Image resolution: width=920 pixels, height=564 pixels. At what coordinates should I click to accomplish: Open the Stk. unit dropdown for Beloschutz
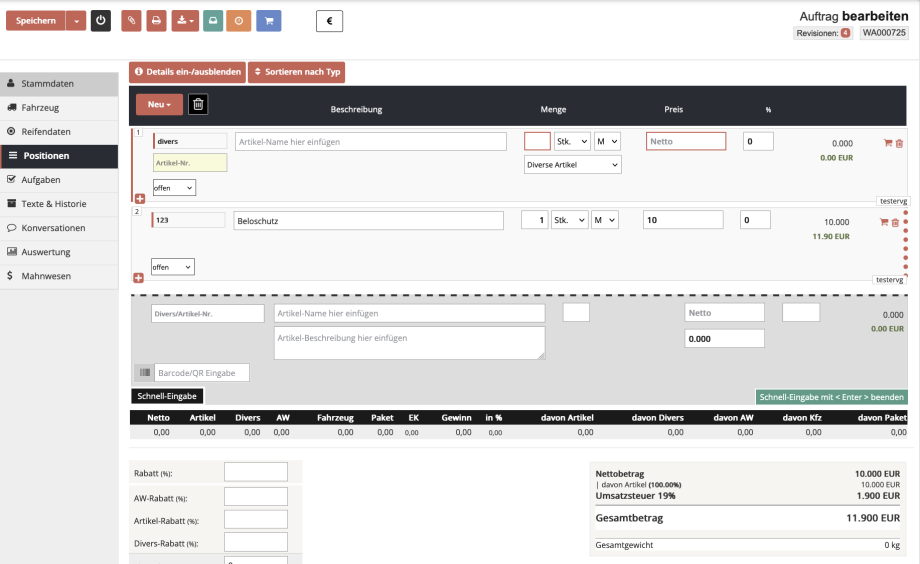coord(570,220)
